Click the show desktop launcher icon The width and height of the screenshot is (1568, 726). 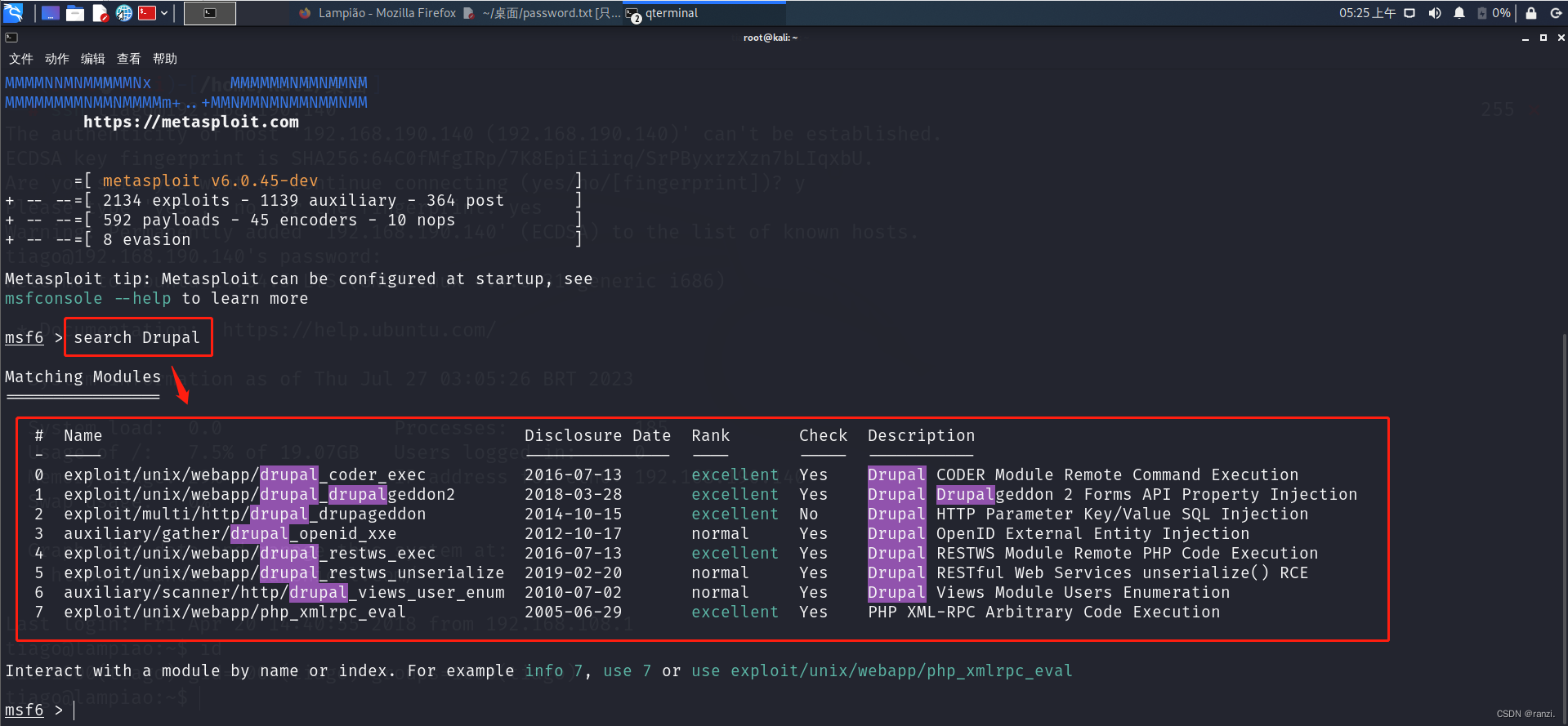[51, 13]
